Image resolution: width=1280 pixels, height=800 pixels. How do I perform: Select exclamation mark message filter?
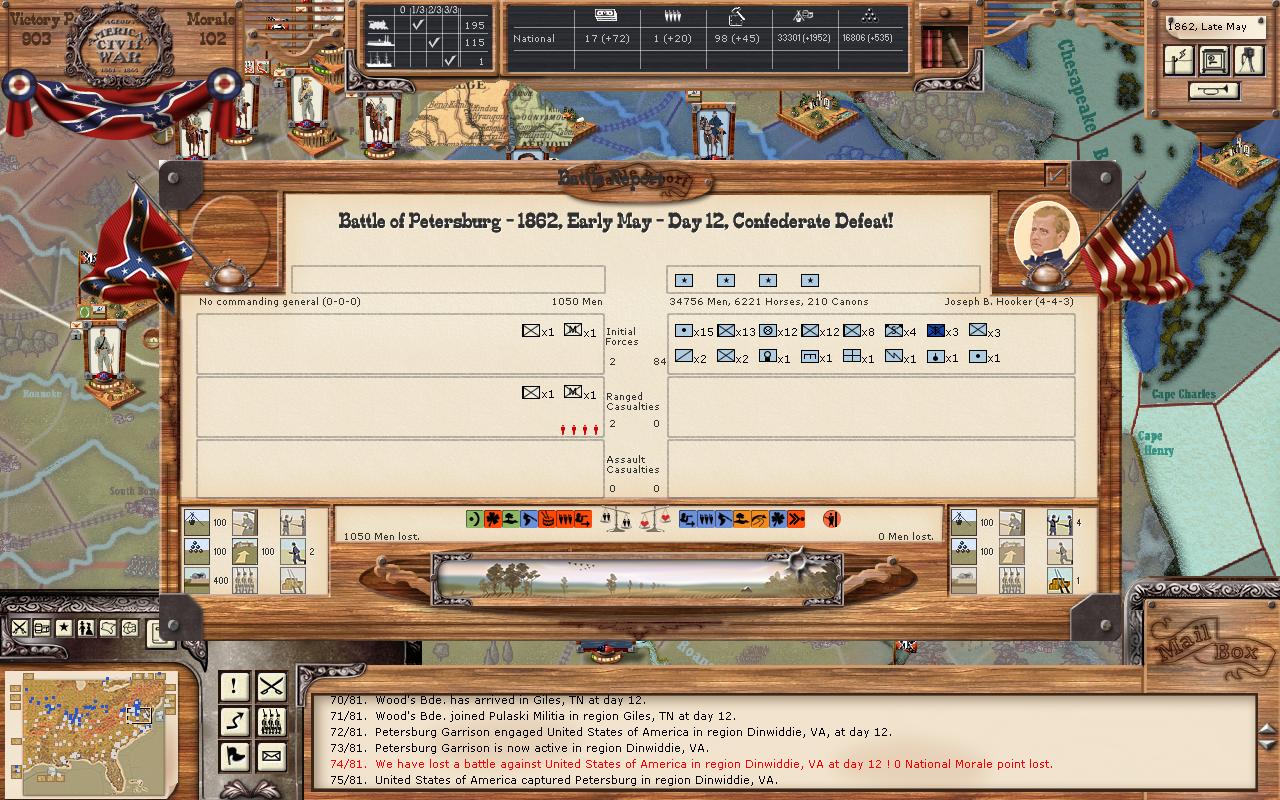pyautogui.click(x=234, y=686)
